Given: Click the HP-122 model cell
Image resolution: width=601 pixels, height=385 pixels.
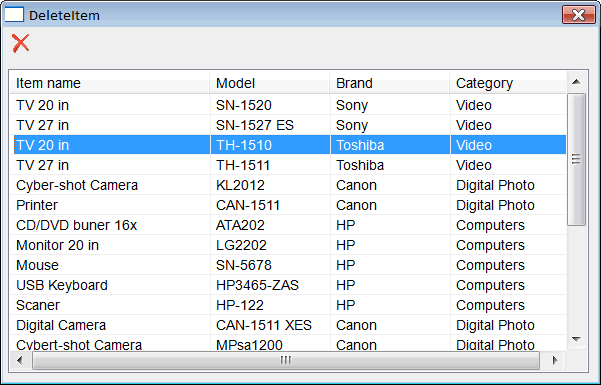Looking at the screenshot, I should point(270,305).
